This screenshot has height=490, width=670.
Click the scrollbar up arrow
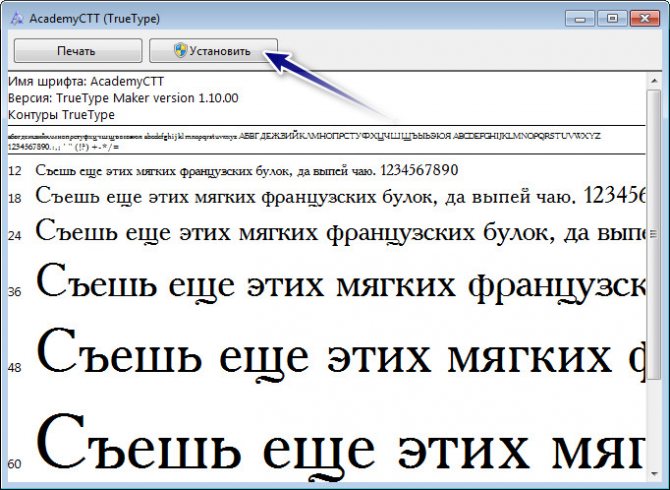pyautogui.click(x=654, y=80)
